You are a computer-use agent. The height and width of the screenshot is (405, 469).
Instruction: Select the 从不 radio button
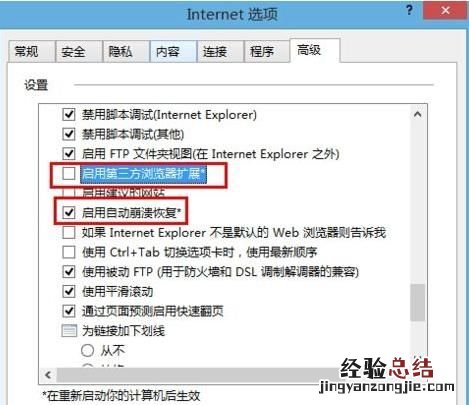pos(88,350)
